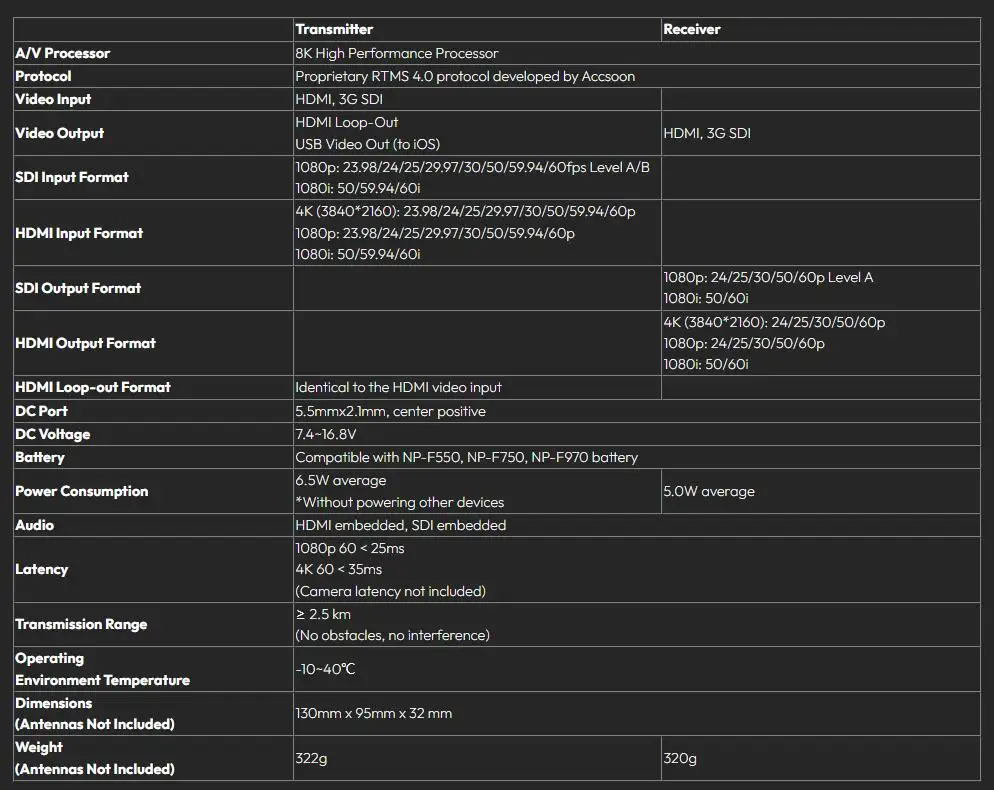Click the '6.5W average' value
The width and height of the screenshot is (994, 790).
coord(341,480)
